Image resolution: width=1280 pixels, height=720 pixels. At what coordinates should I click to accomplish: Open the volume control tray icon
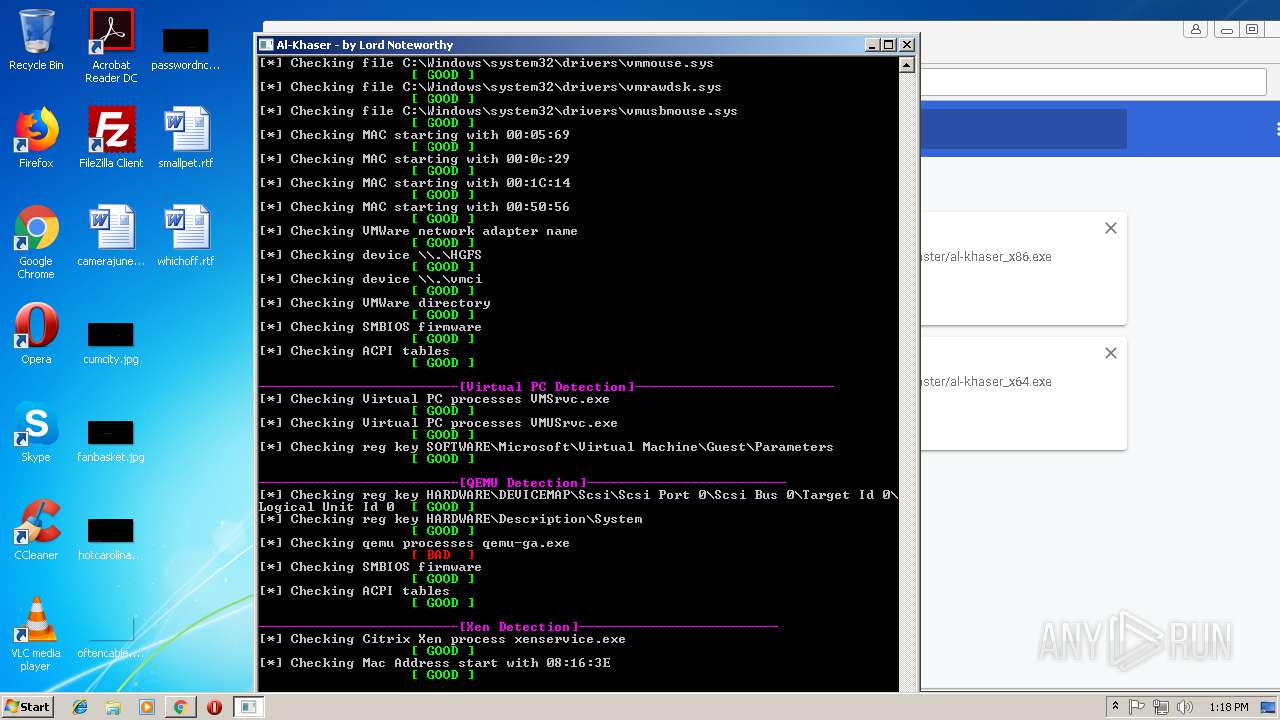pyautogui.click(x=1186, y=707)
